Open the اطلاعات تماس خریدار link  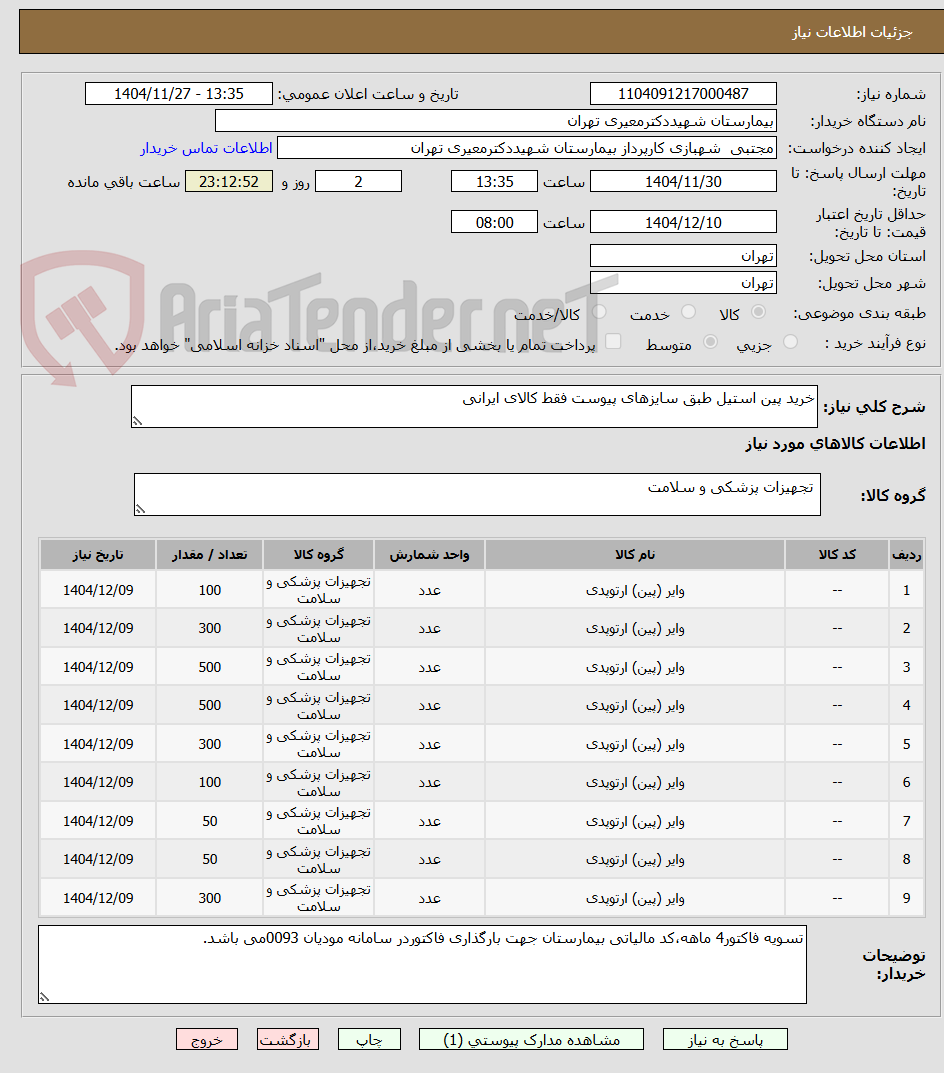[207, 148]
